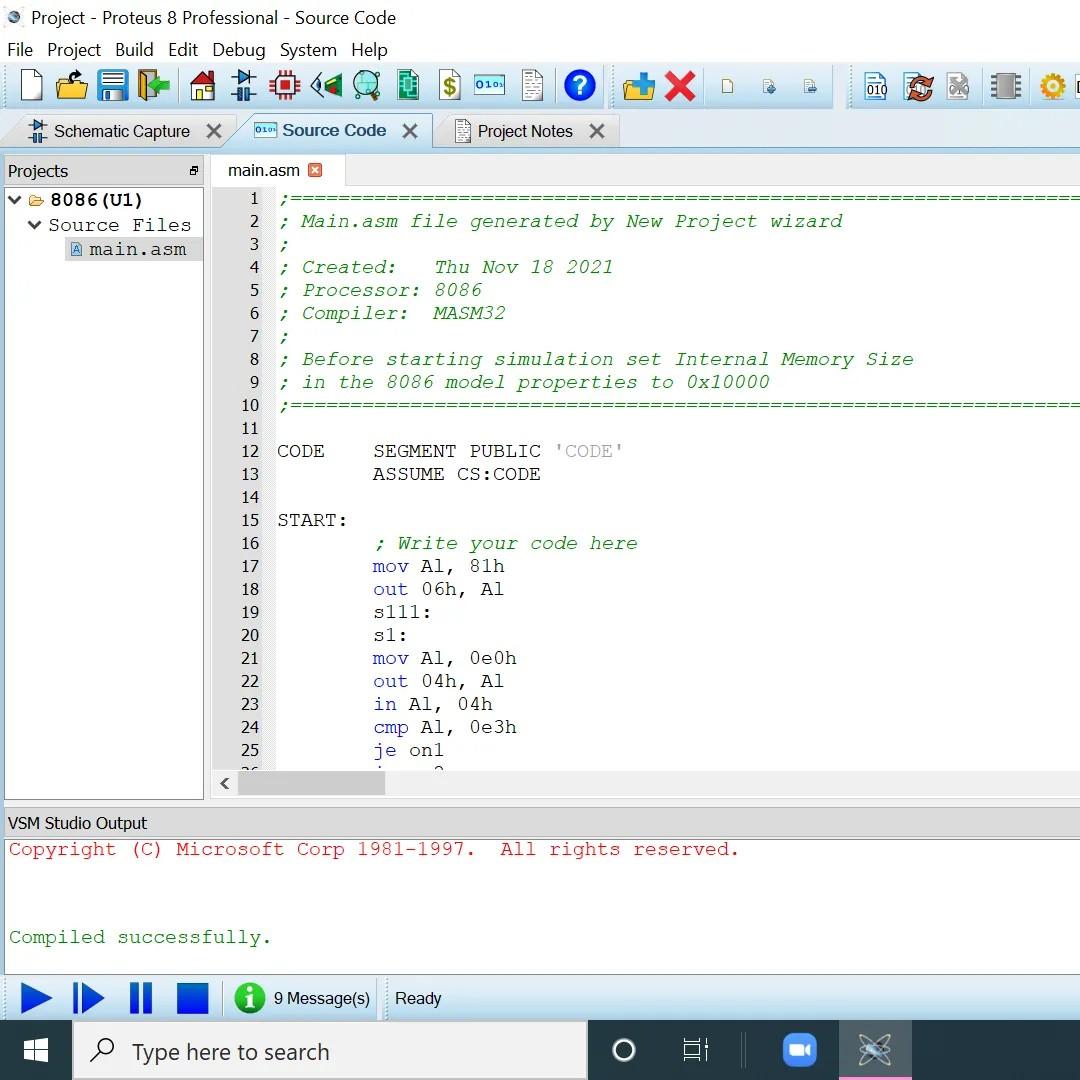This screenshot has width=1080, height=1080.
Task: Close the Source Code tab
Action: (x=410, y=131)
